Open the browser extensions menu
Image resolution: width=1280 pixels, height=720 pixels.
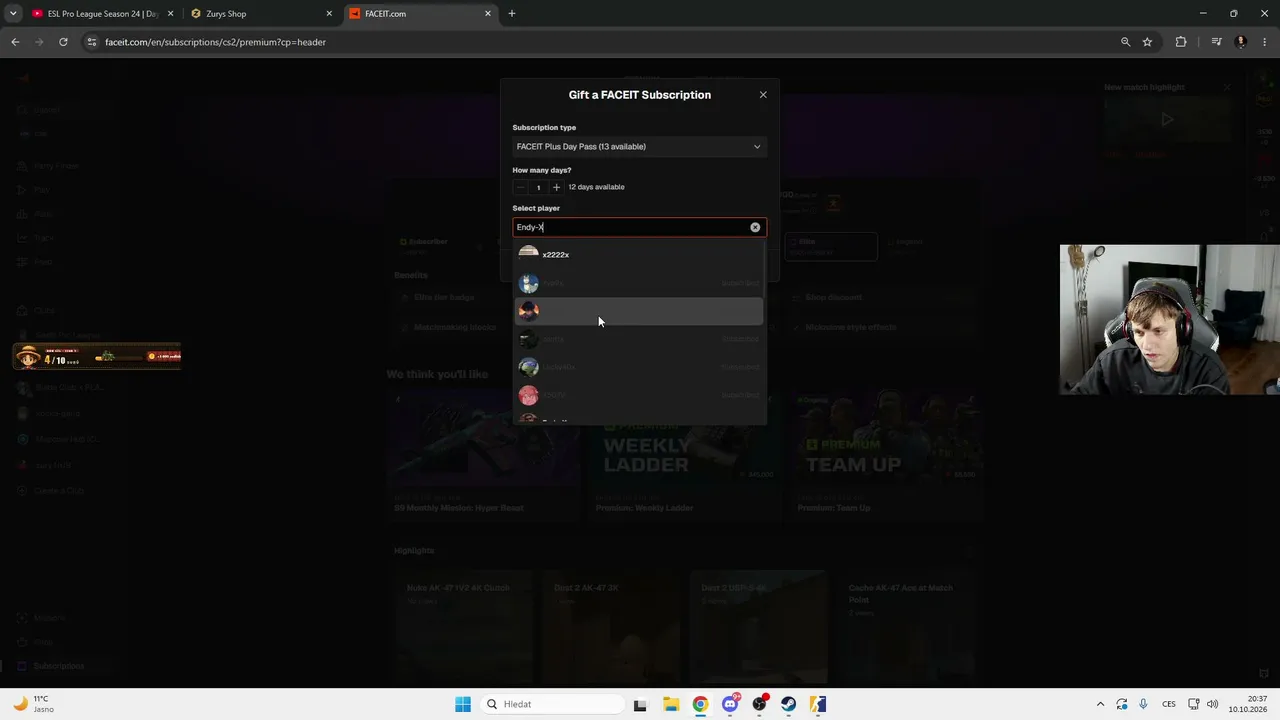[x=1181, y=42]
